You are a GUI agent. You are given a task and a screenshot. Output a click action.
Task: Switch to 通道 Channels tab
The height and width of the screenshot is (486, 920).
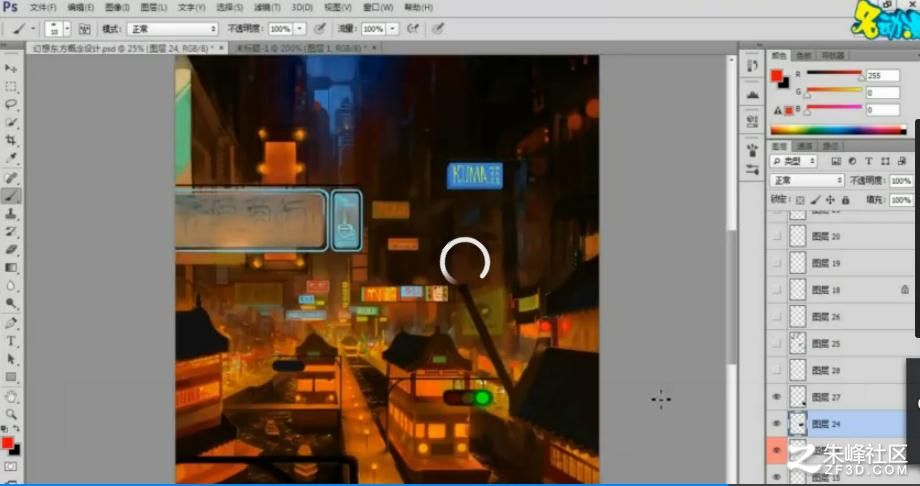click(x=805, y=146)
